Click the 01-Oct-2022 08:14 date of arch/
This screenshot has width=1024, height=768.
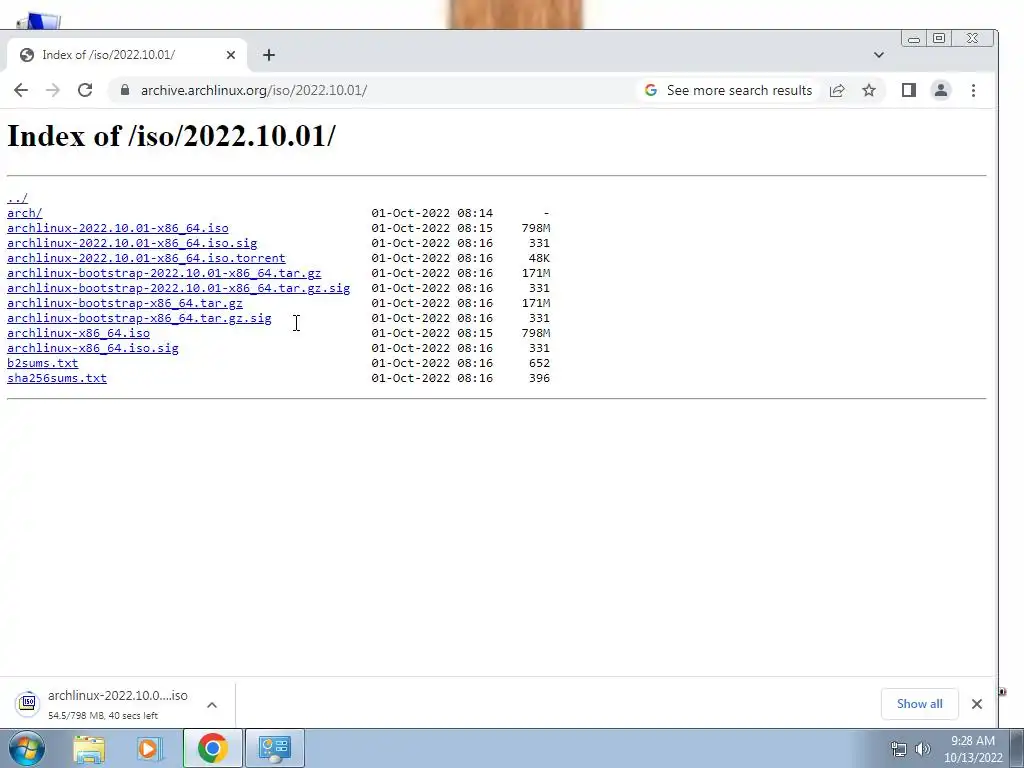(432, 213)
